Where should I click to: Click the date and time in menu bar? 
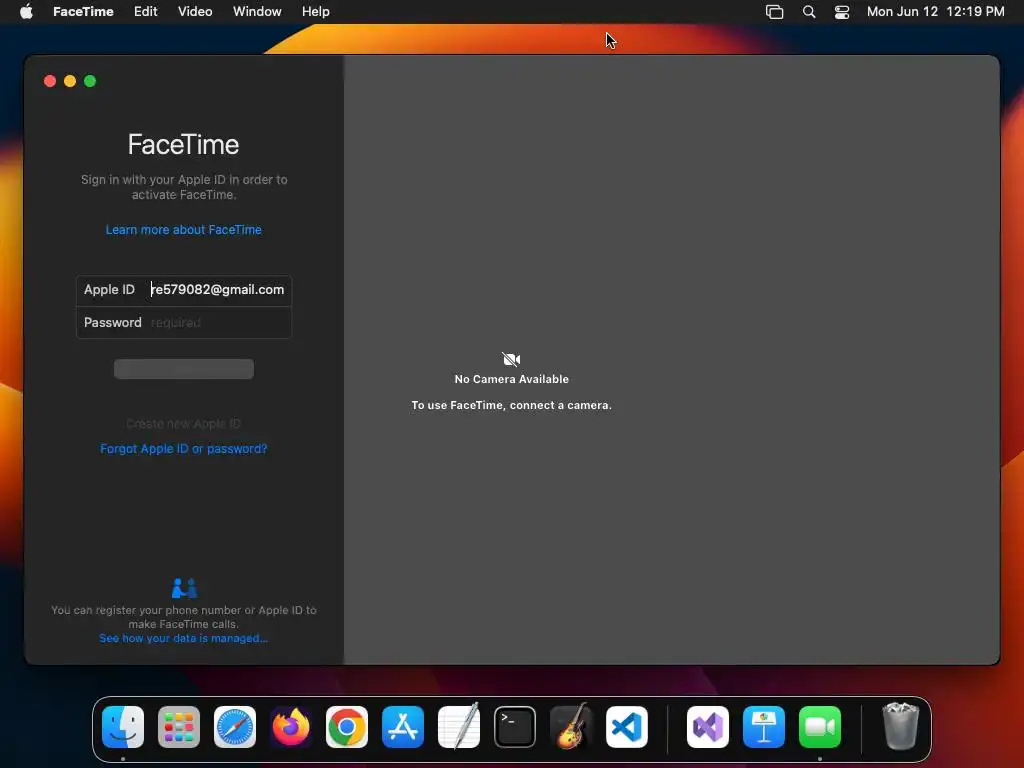pos(935,12)
